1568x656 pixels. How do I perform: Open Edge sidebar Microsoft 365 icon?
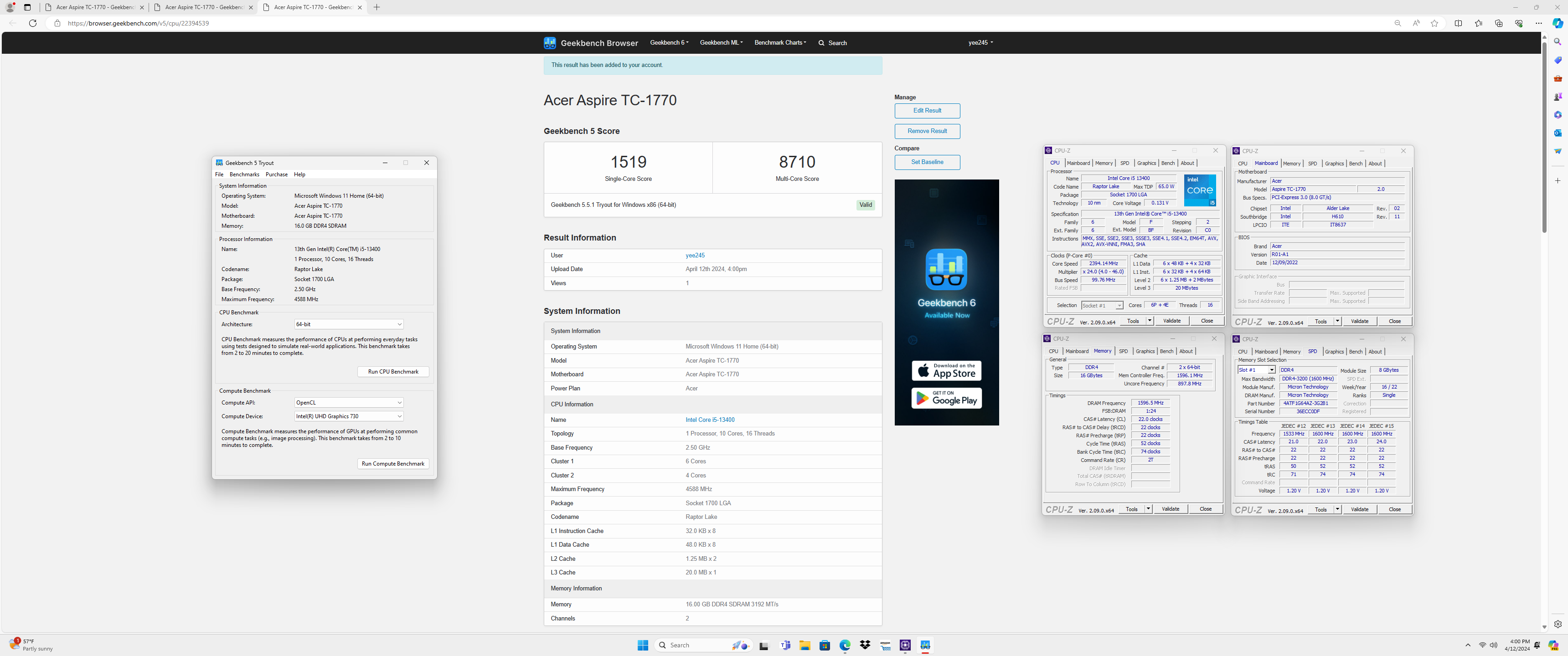(x=1558, y=114)
